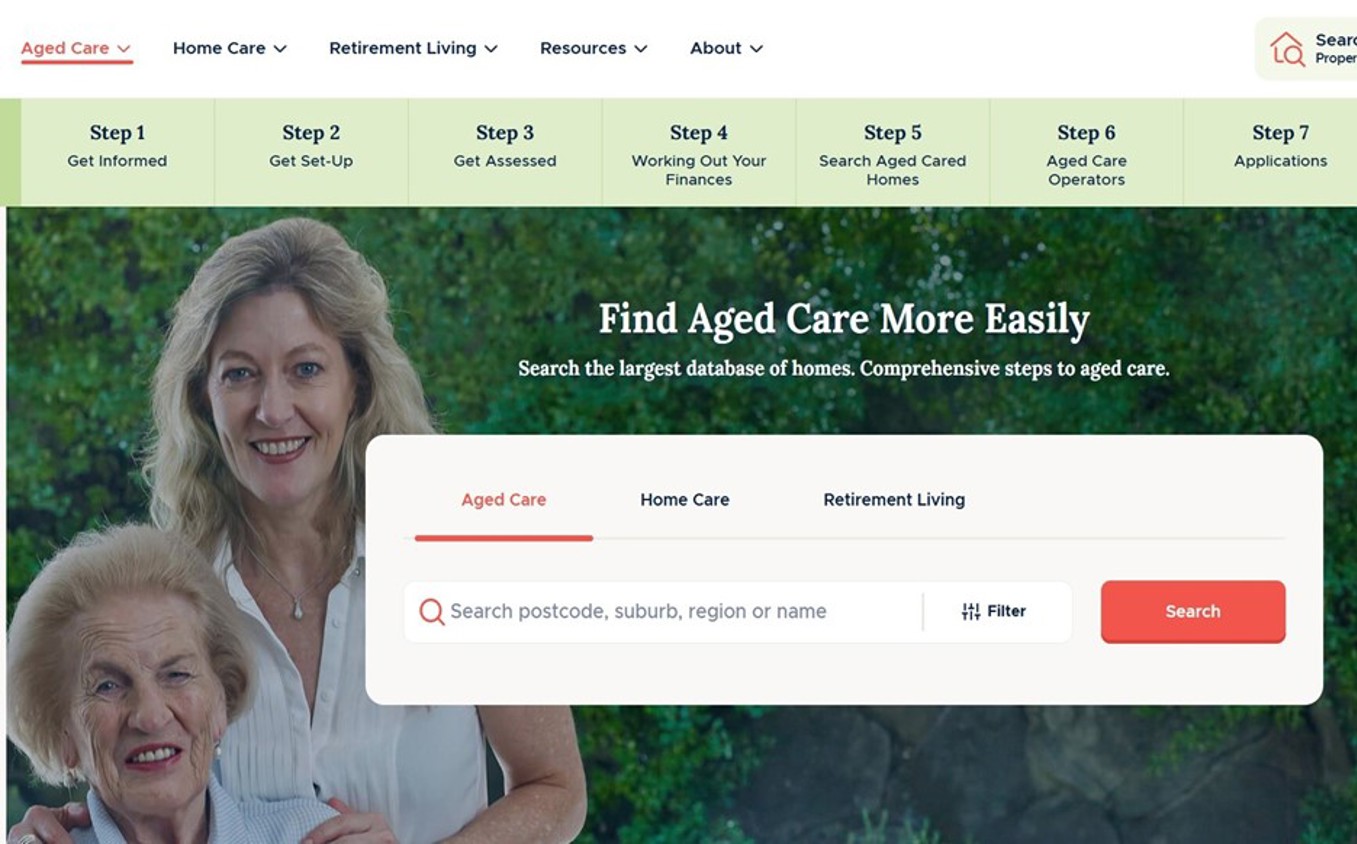Expand the About menu chevron

tap(756, 48)
